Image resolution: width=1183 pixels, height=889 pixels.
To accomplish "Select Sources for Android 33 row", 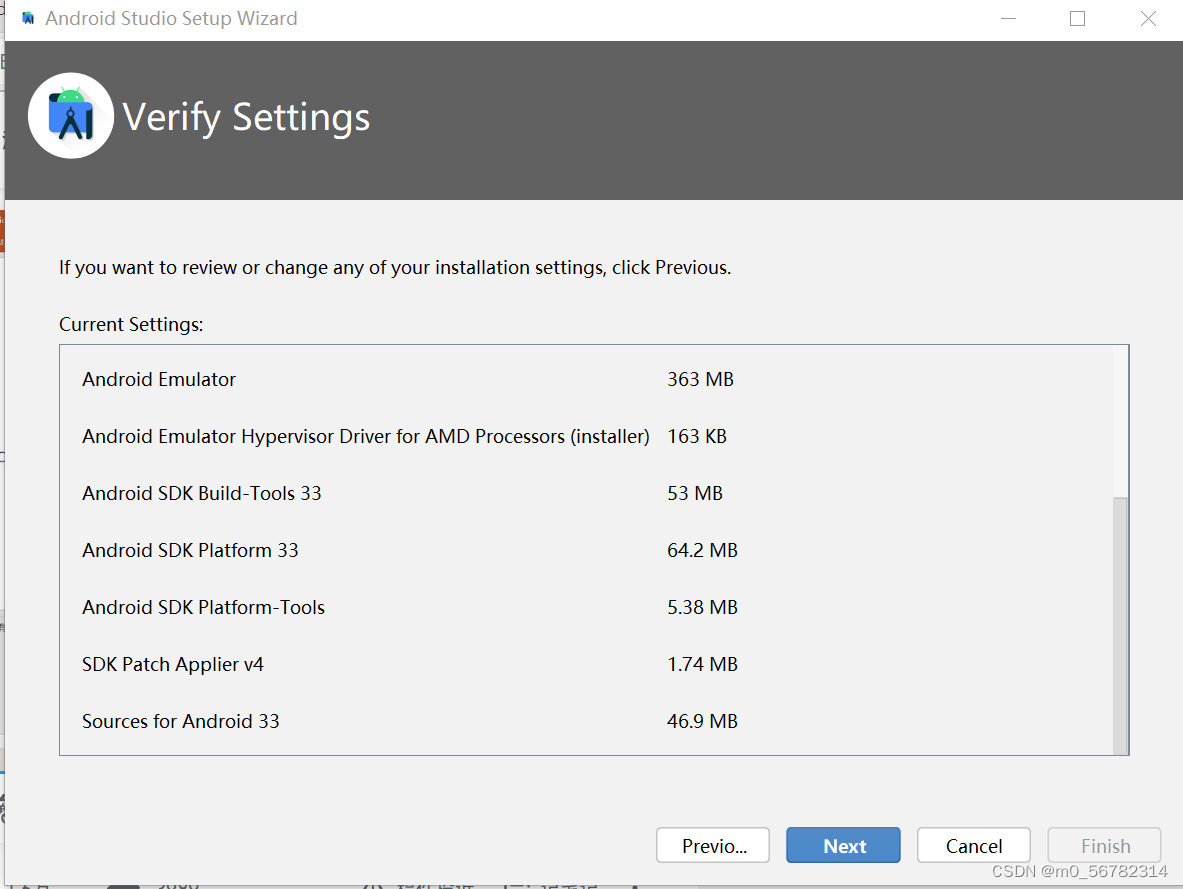I will click(585, 721).
